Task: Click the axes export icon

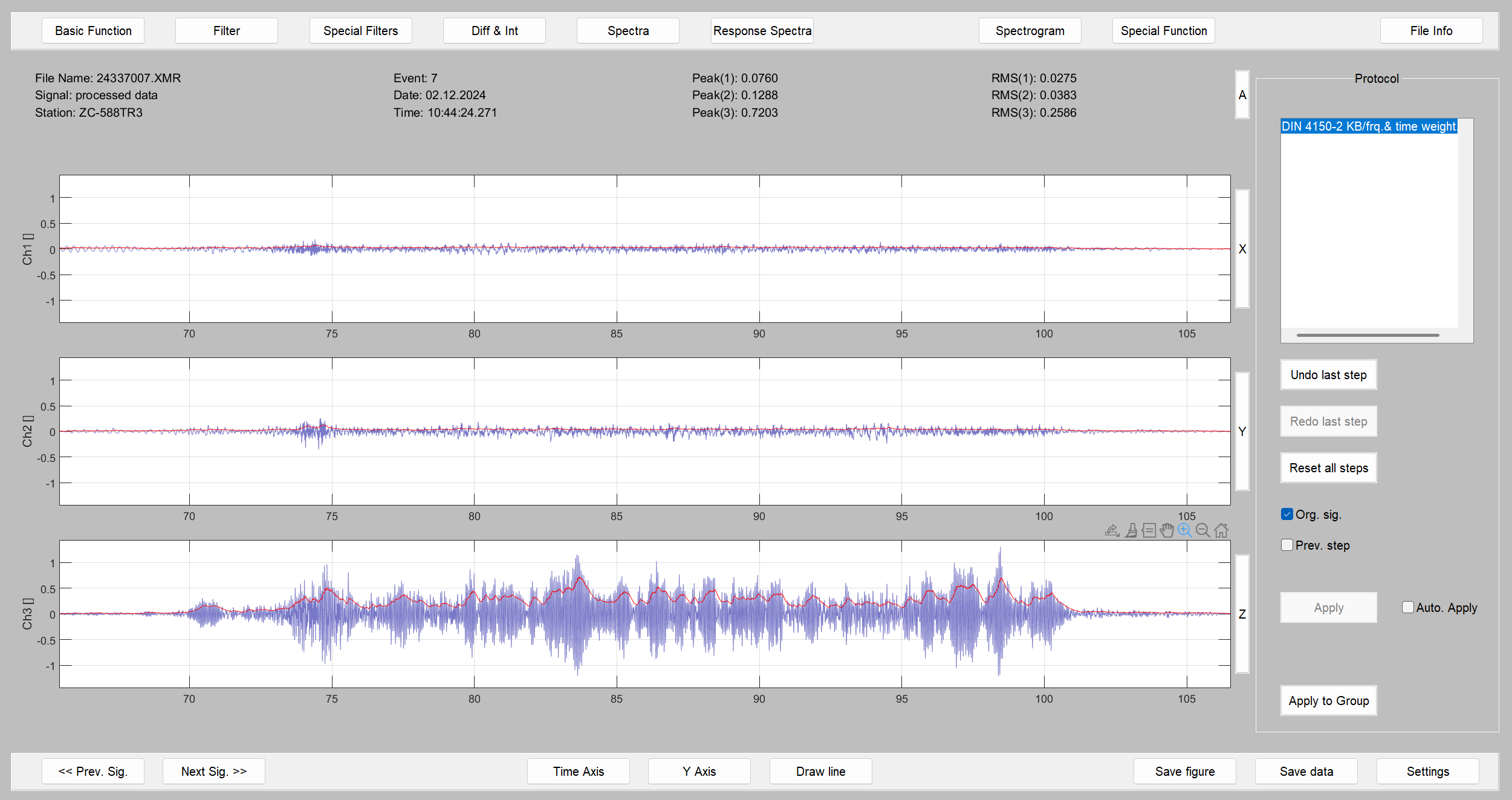Action: [1112, 531]
